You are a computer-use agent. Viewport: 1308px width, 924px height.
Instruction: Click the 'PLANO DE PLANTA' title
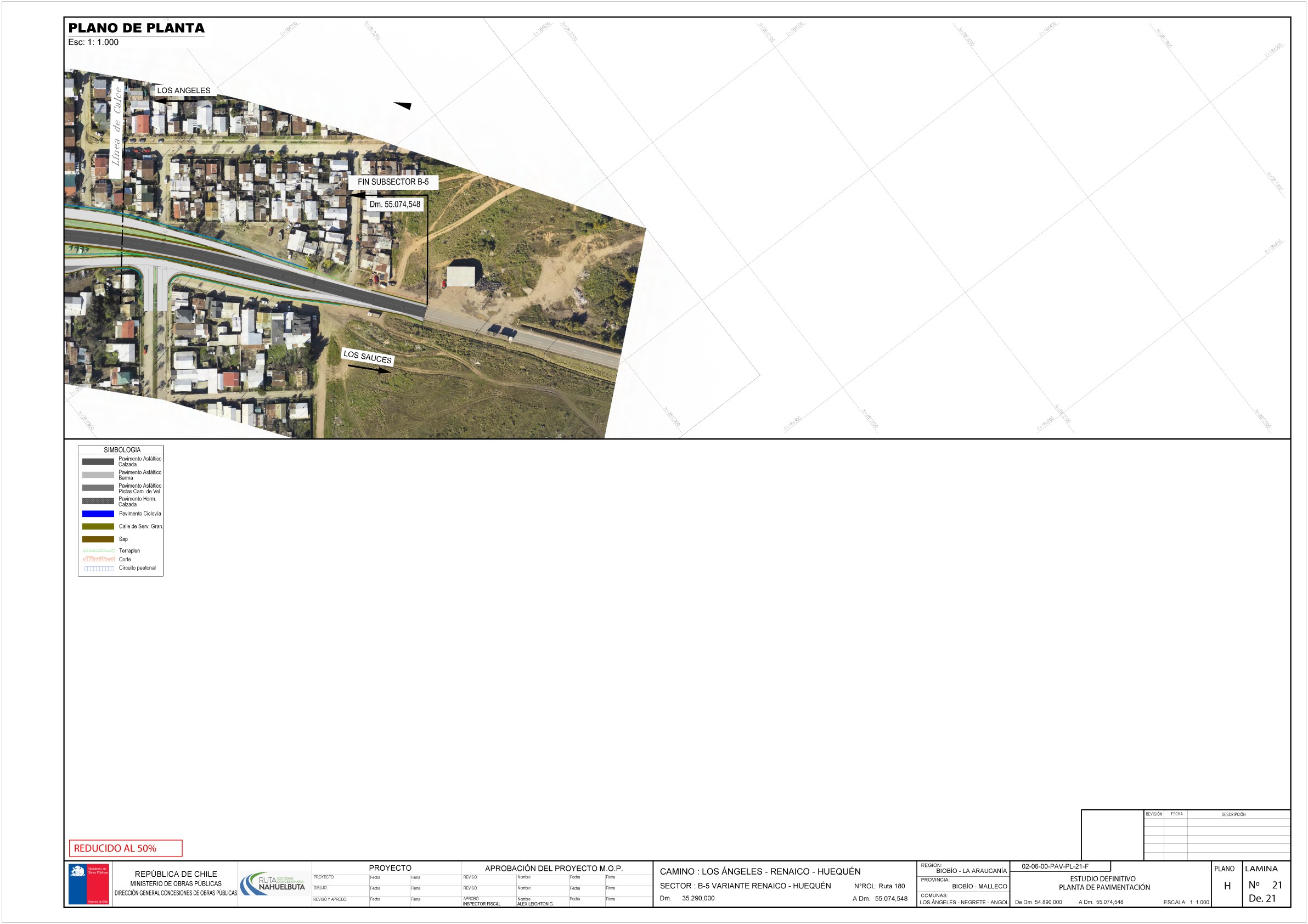coord(136,28)
